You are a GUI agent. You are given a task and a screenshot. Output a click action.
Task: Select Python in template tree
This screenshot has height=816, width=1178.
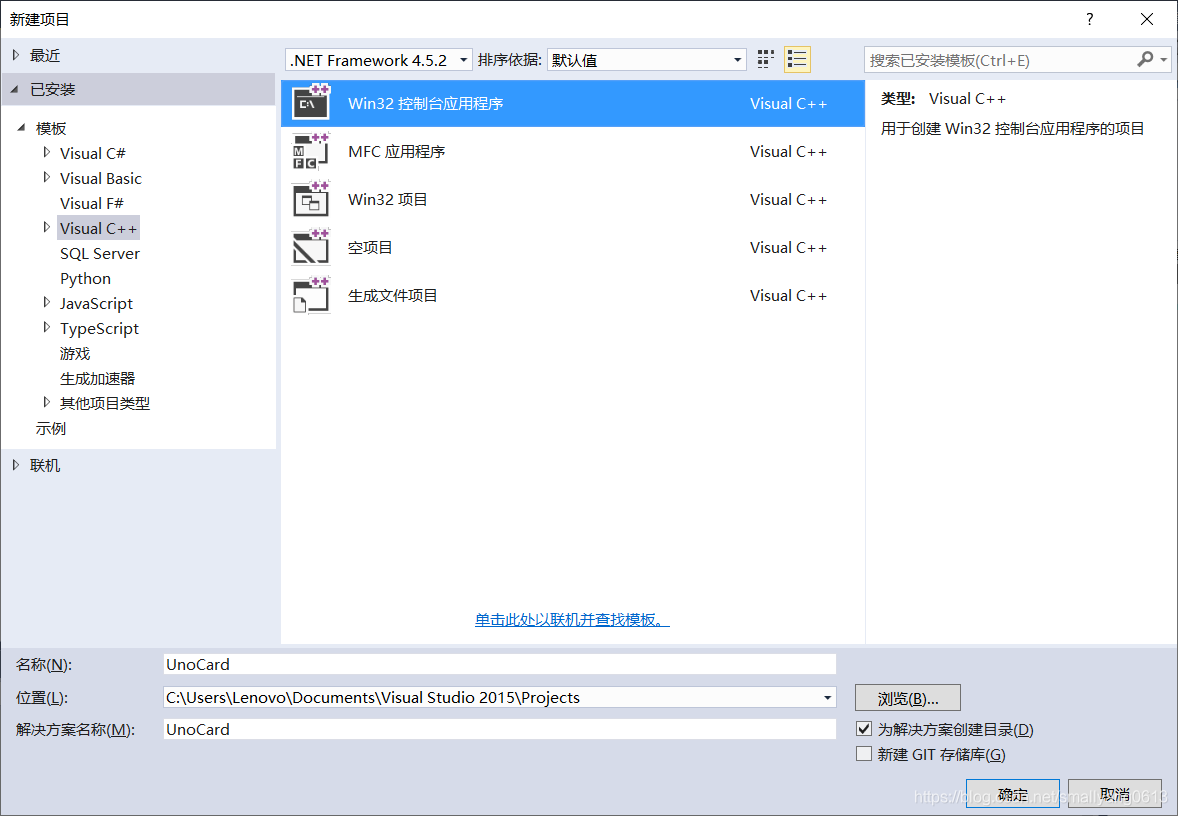pos(86,279)
